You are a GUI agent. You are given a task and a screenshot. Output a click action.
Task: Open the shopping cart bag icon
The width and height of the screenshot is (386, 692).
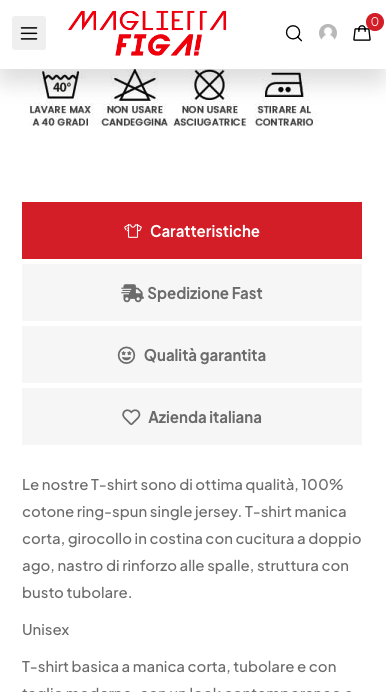tap(362, 33)
